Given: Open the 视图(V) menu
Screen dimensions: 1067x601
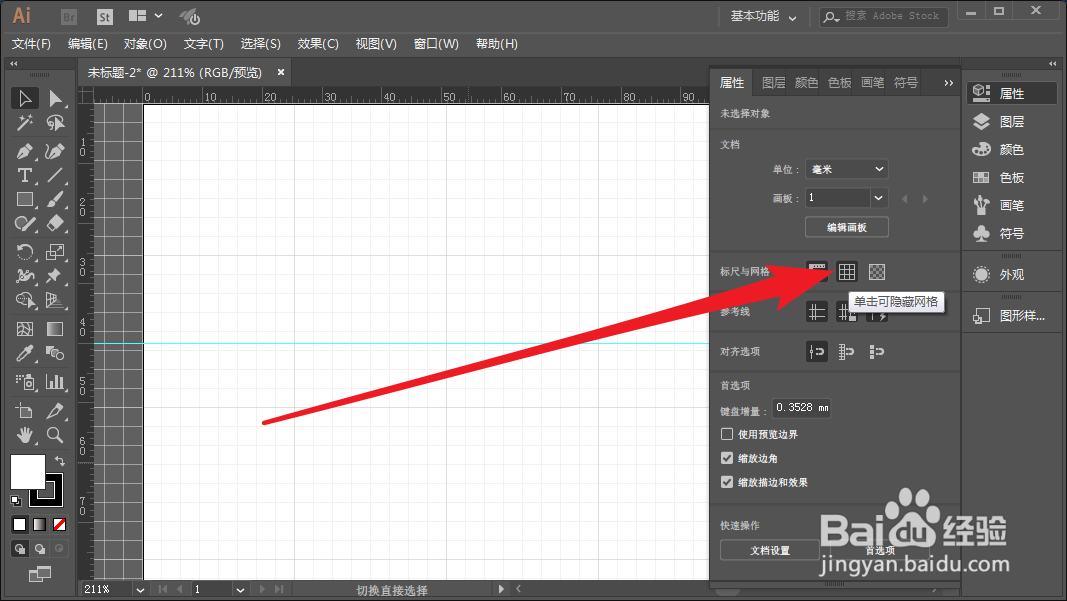Looking at the screenshot, I should [x=376, y=44].
